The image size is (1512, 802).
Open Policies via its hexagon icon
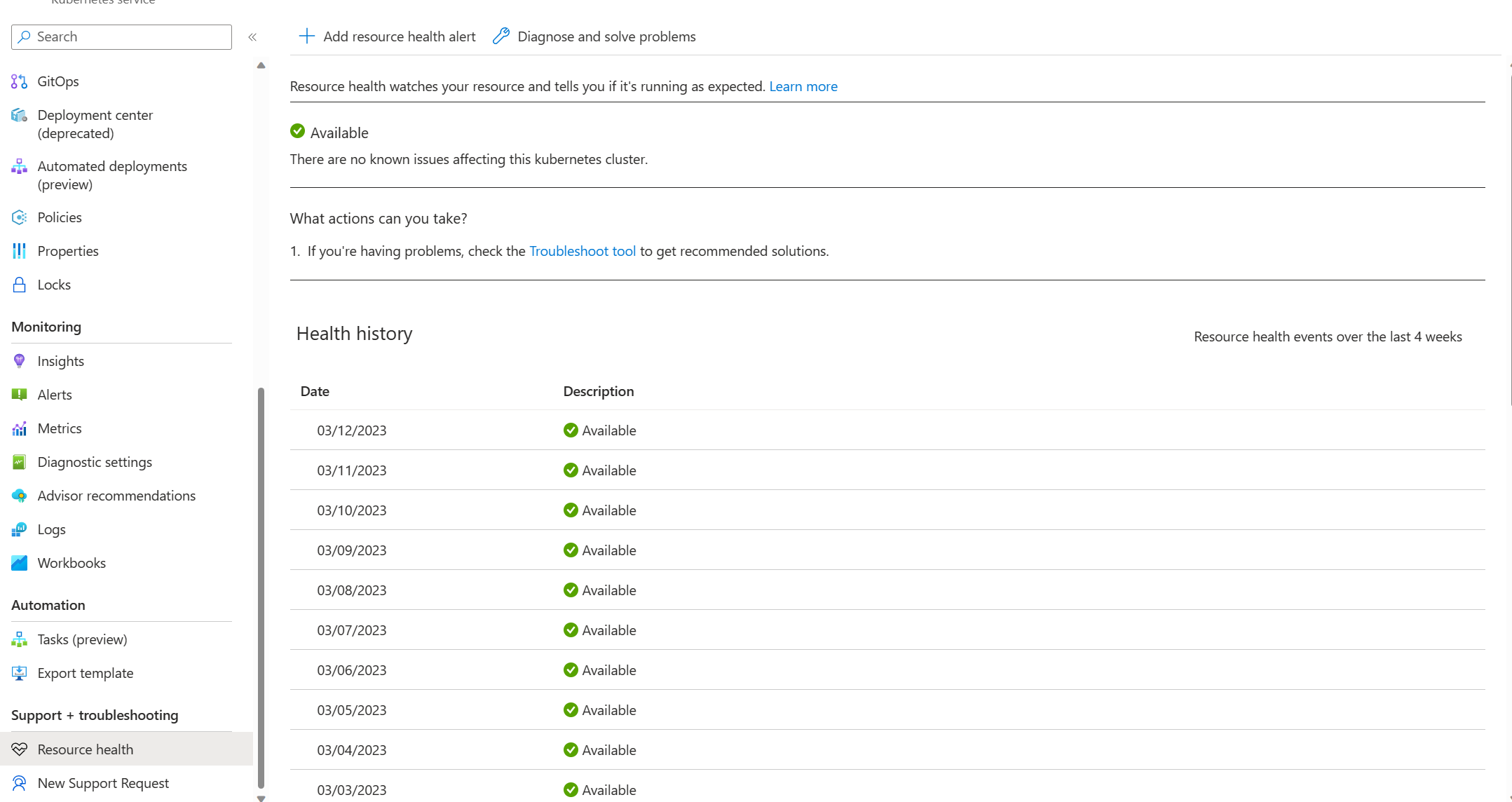click(19, 217)
